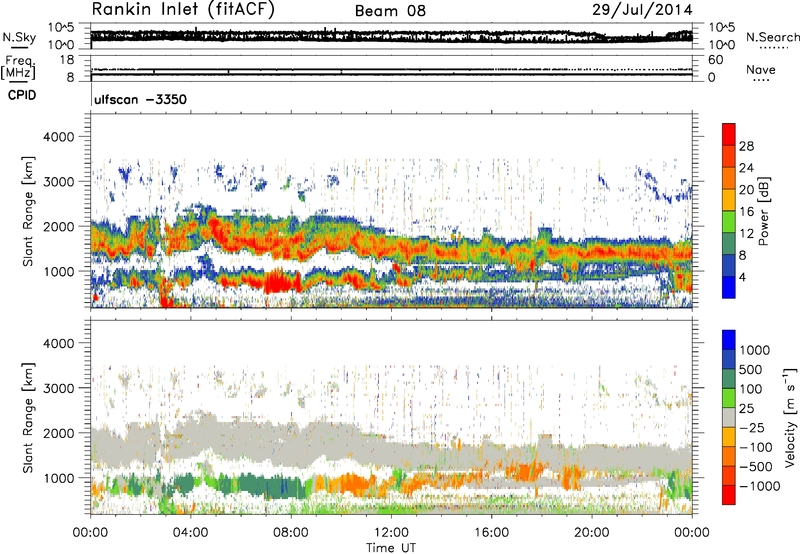Click 'Slant Range [km]' label of velocity panel
This screenshot has width=800, height=554.
click(x=28, y=417)
